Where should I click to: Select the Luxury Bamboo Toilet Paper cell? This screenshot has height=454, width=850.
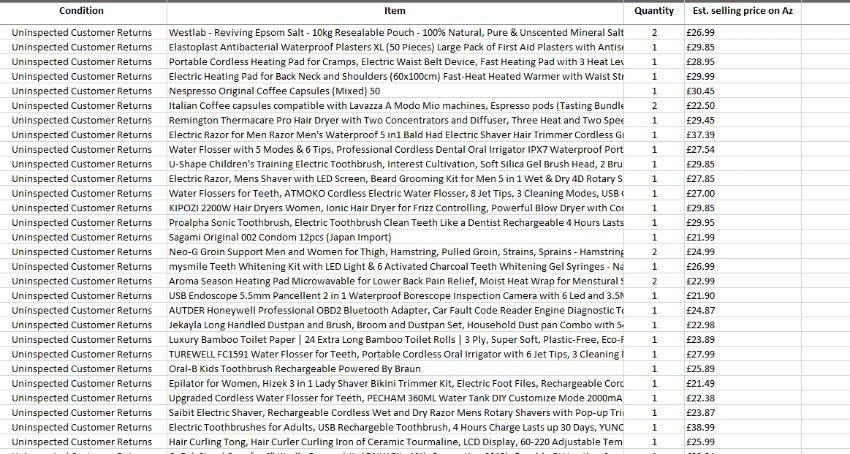tap(395, 339)
